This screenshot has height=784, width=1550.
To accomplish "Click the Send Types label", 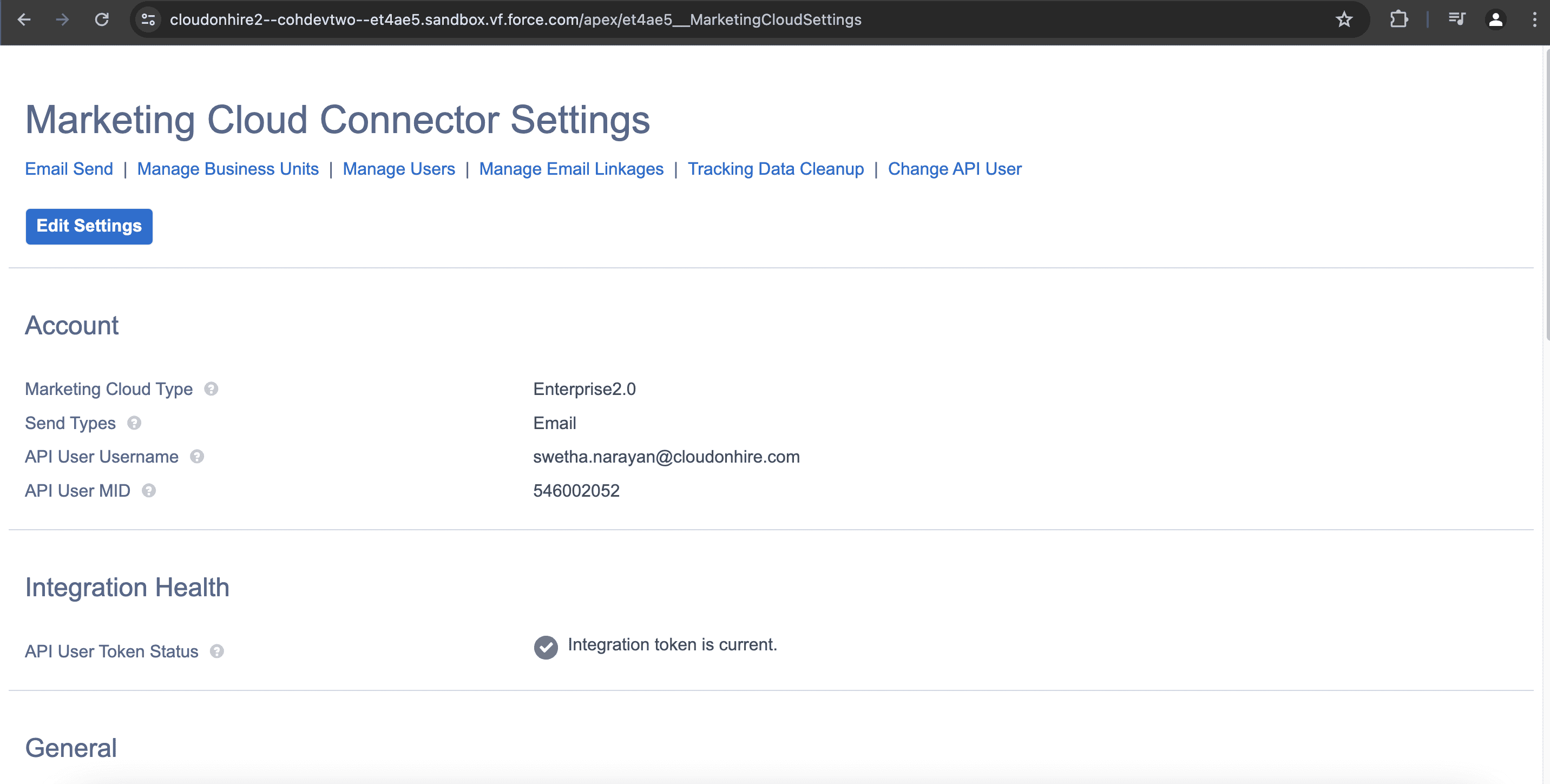I will pyautogui.click(x=70, y=423).
